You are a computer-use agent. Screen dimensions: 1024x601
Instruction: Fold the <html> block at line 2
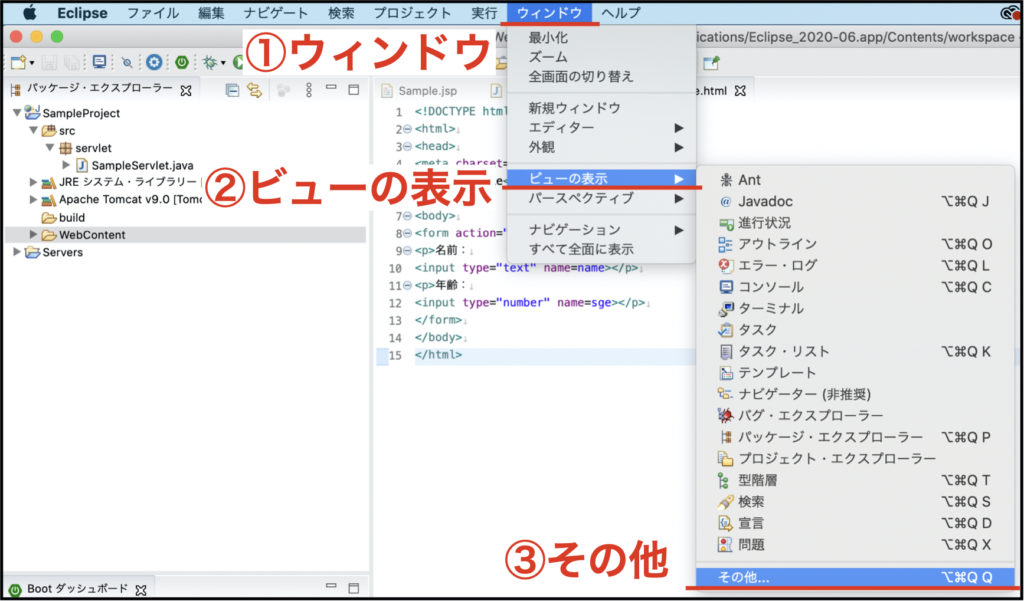tap(408, 129)
